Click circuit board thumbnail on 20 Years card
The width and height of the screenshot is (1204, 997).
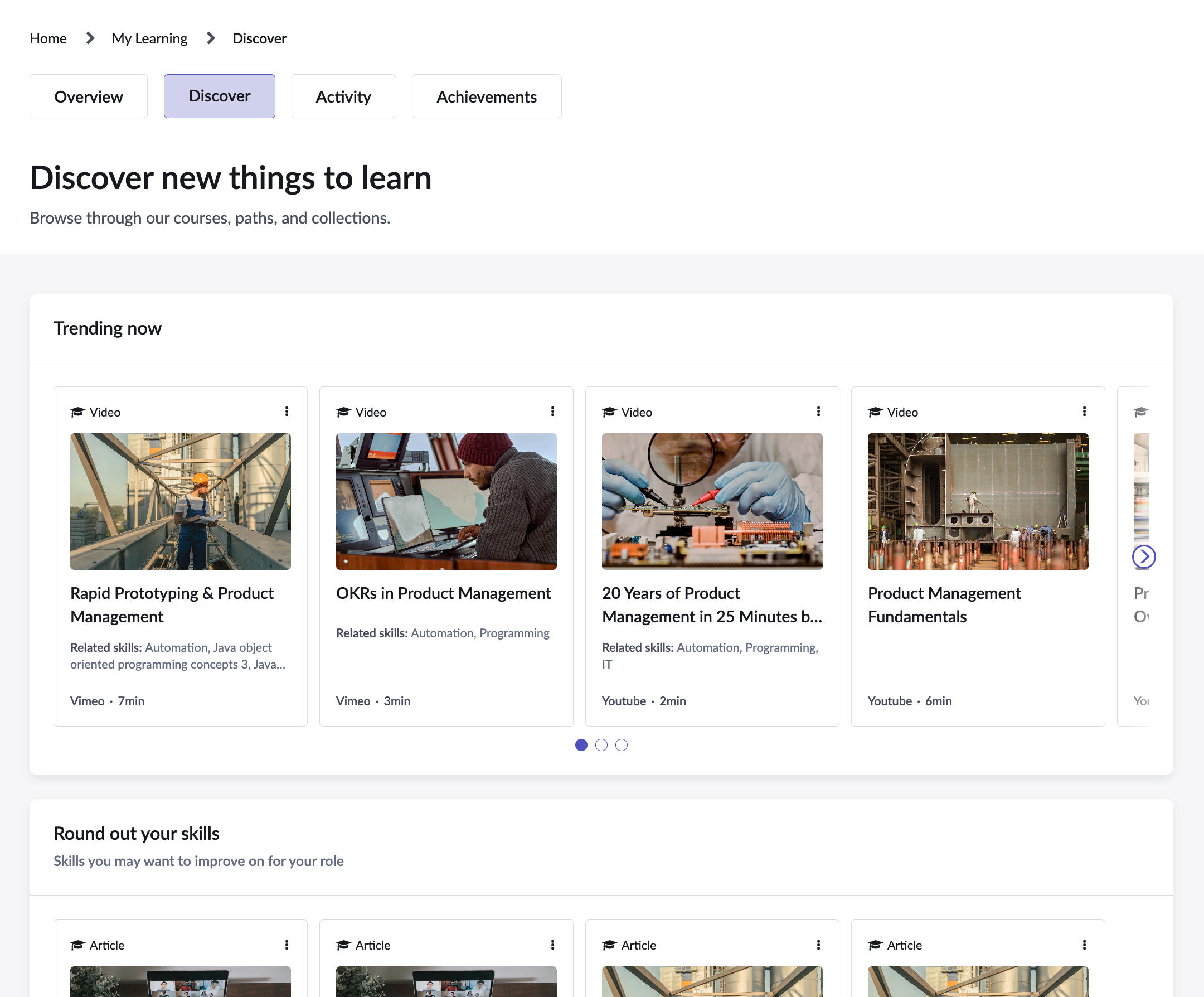pos(712,501)
